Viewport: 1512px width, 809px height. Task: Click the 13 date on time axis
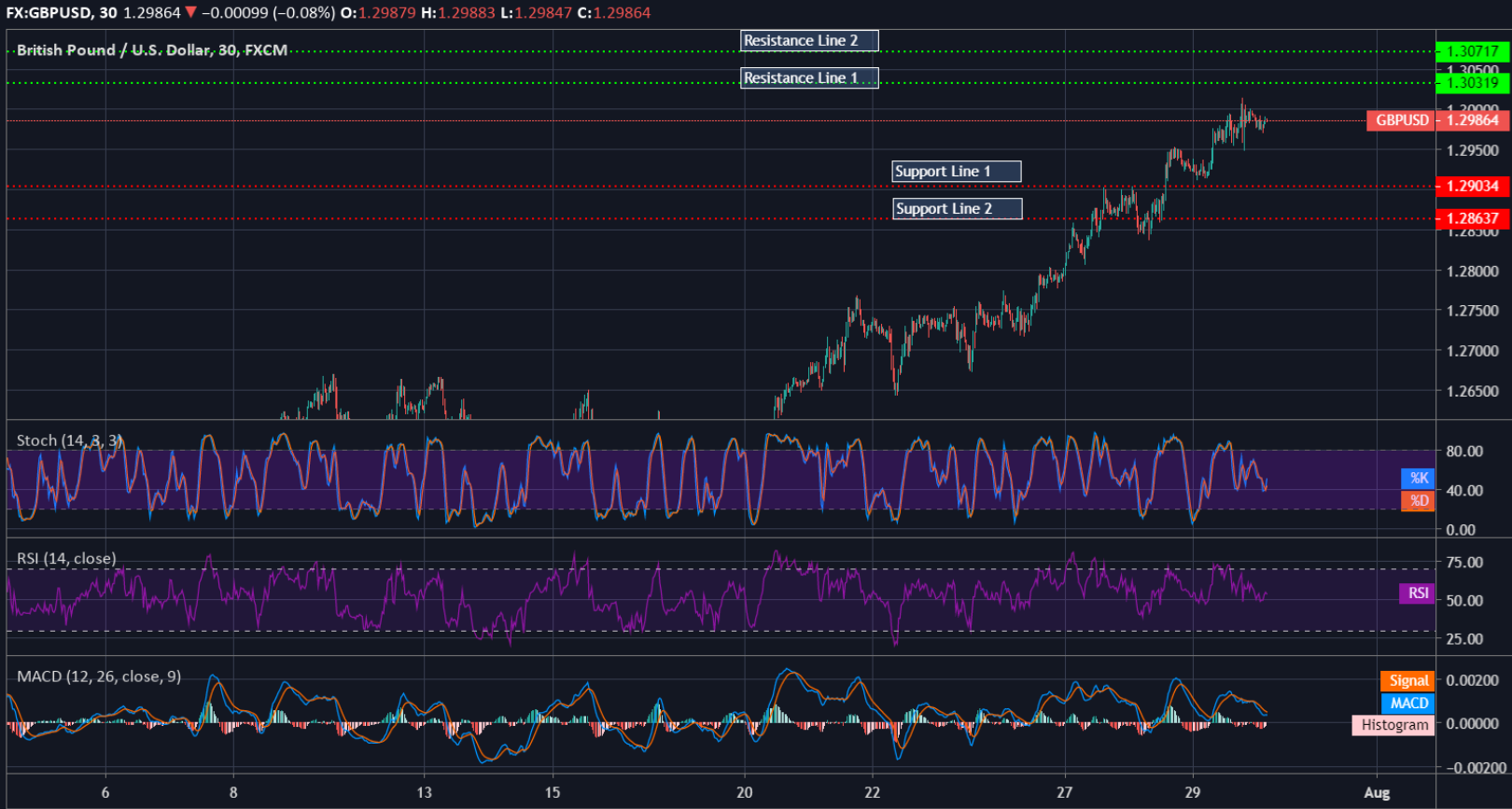coord(425,792)
